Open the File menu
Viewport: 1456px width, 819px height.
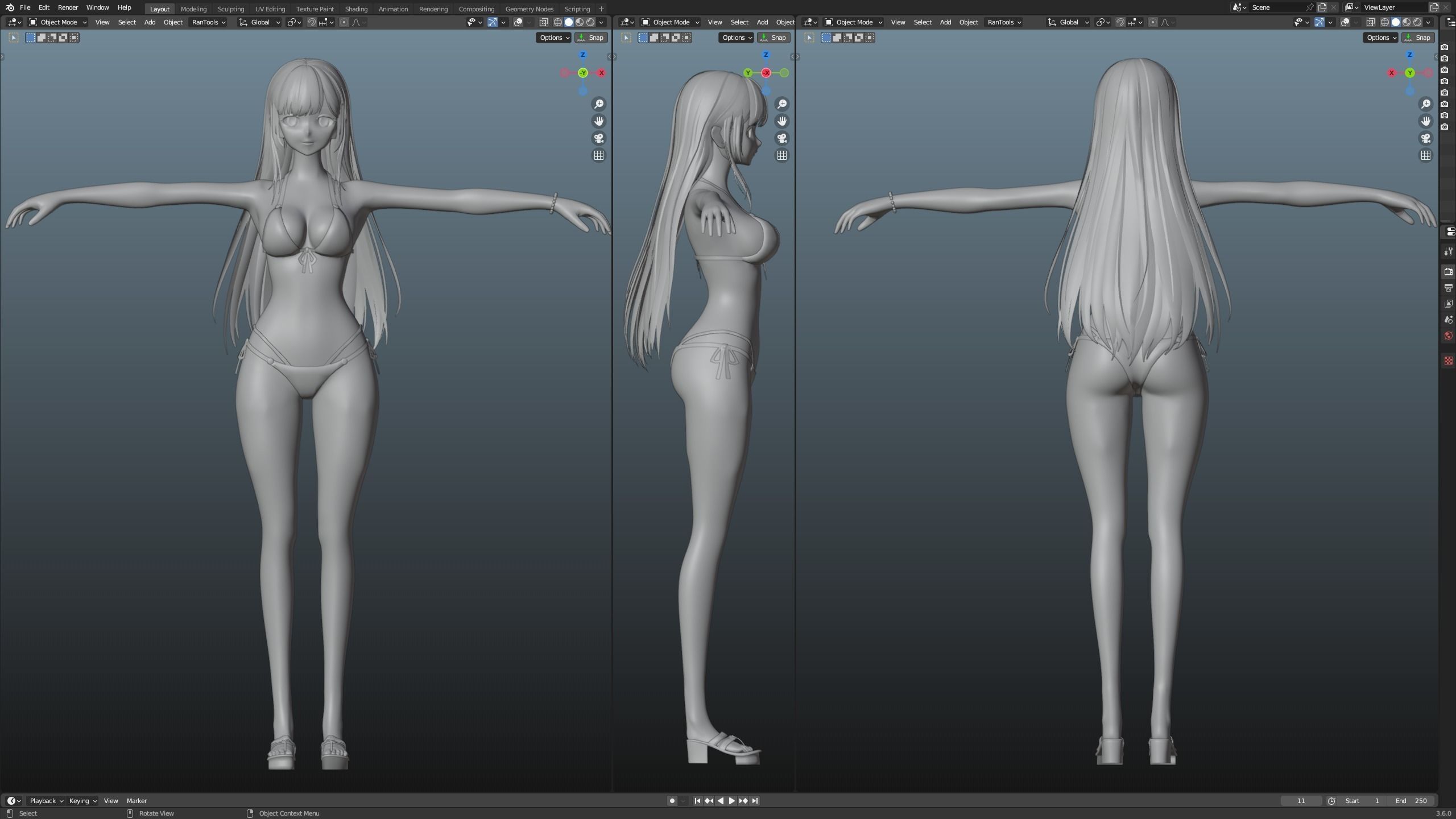tap(25, 7)
